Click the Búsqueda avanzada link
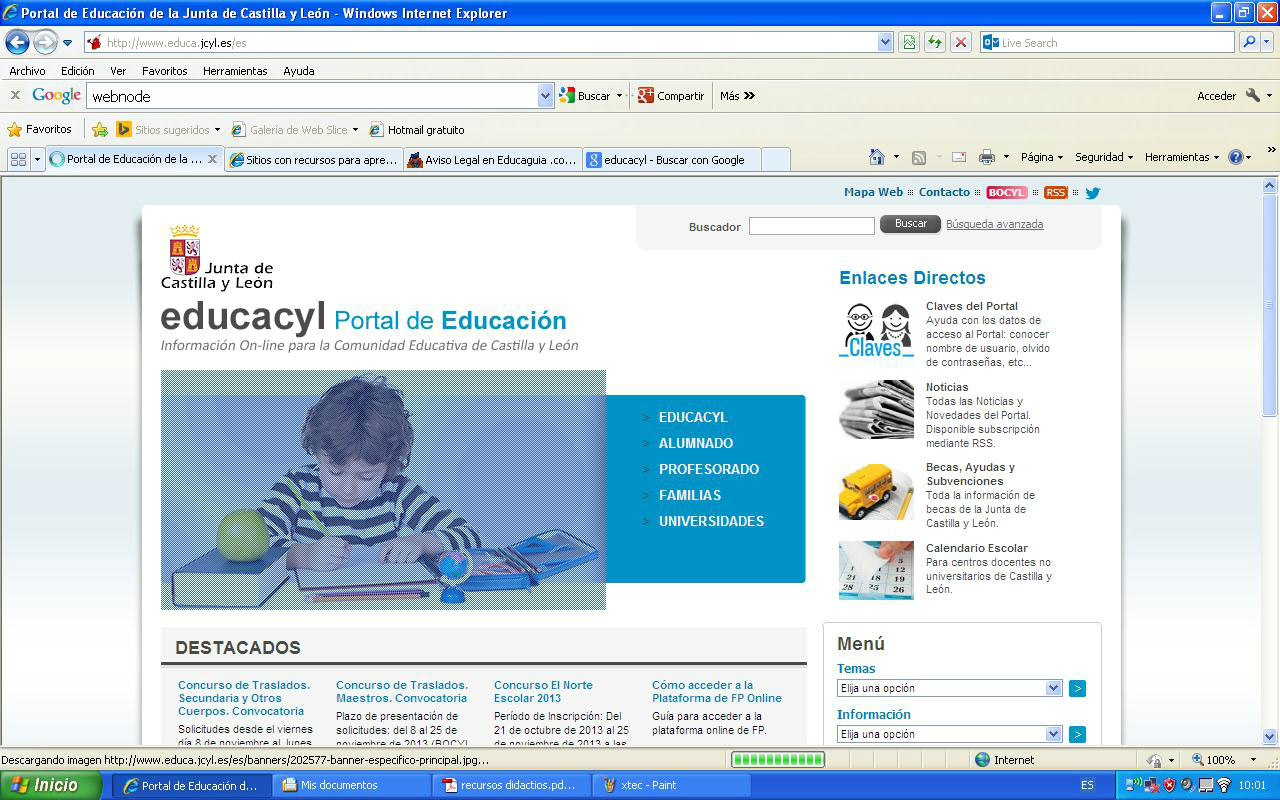 994,224
